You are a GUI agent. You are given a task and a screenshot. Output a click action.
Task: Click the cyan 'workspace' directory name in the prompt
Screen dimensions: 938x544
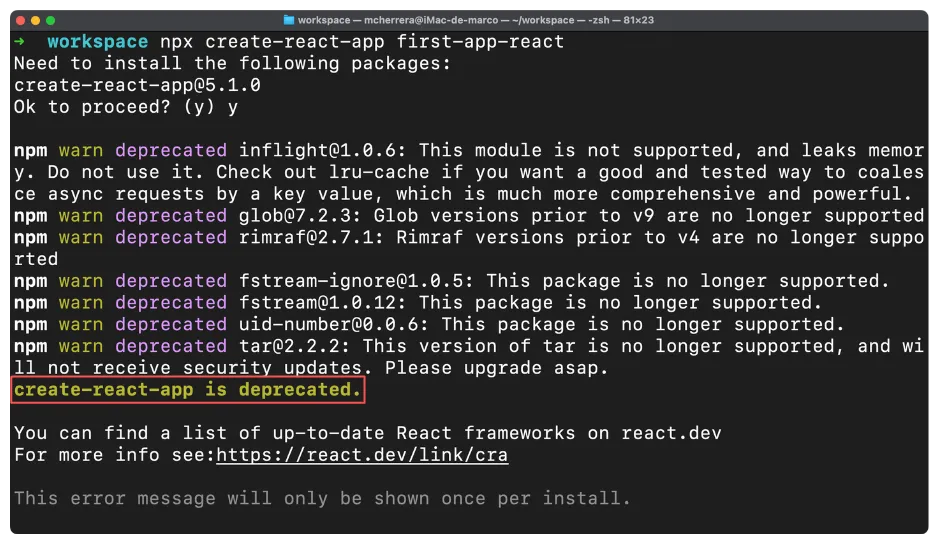(97, 42)
